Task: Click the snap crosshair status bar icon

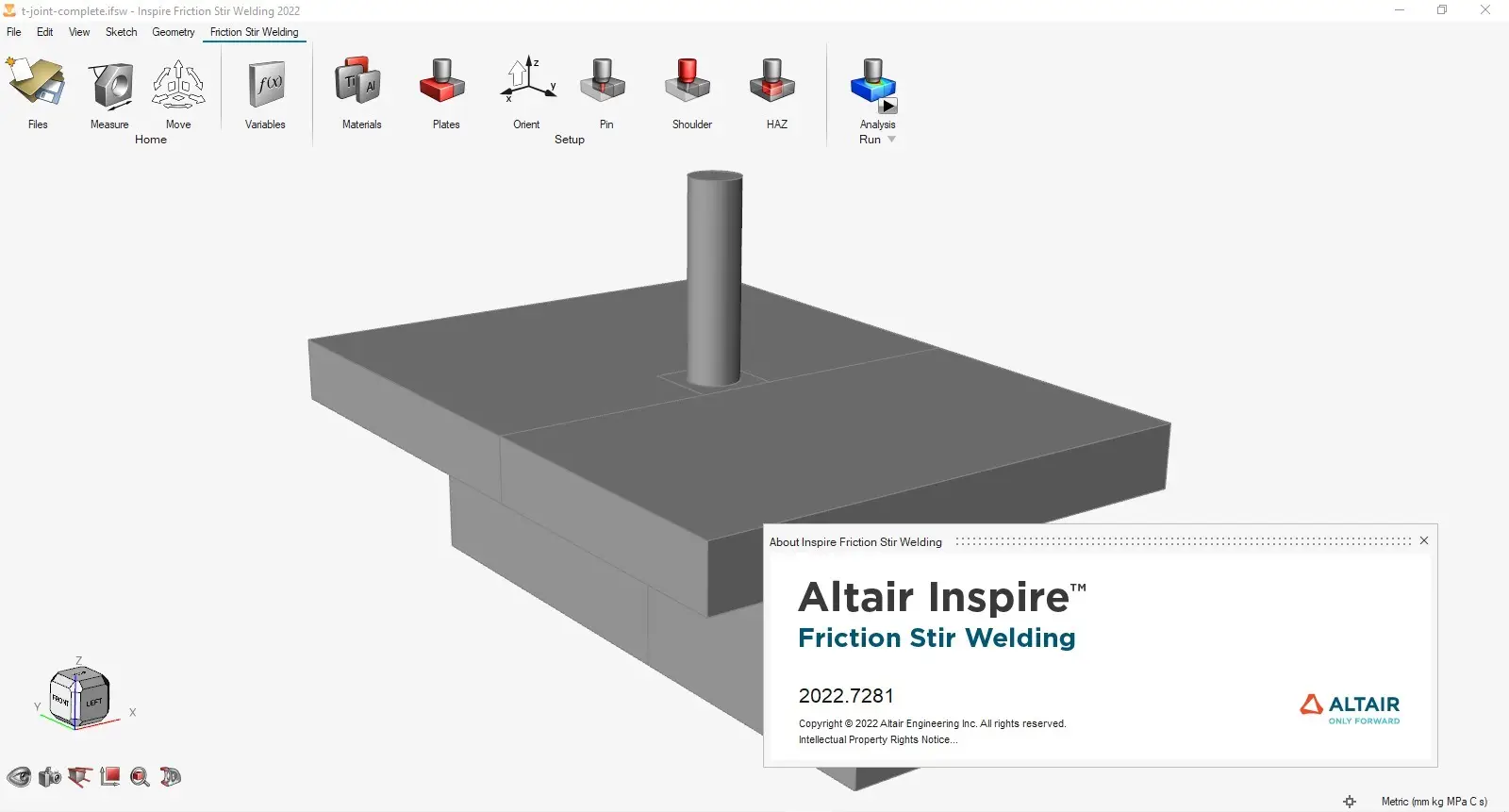Action: pos(1350,802)
